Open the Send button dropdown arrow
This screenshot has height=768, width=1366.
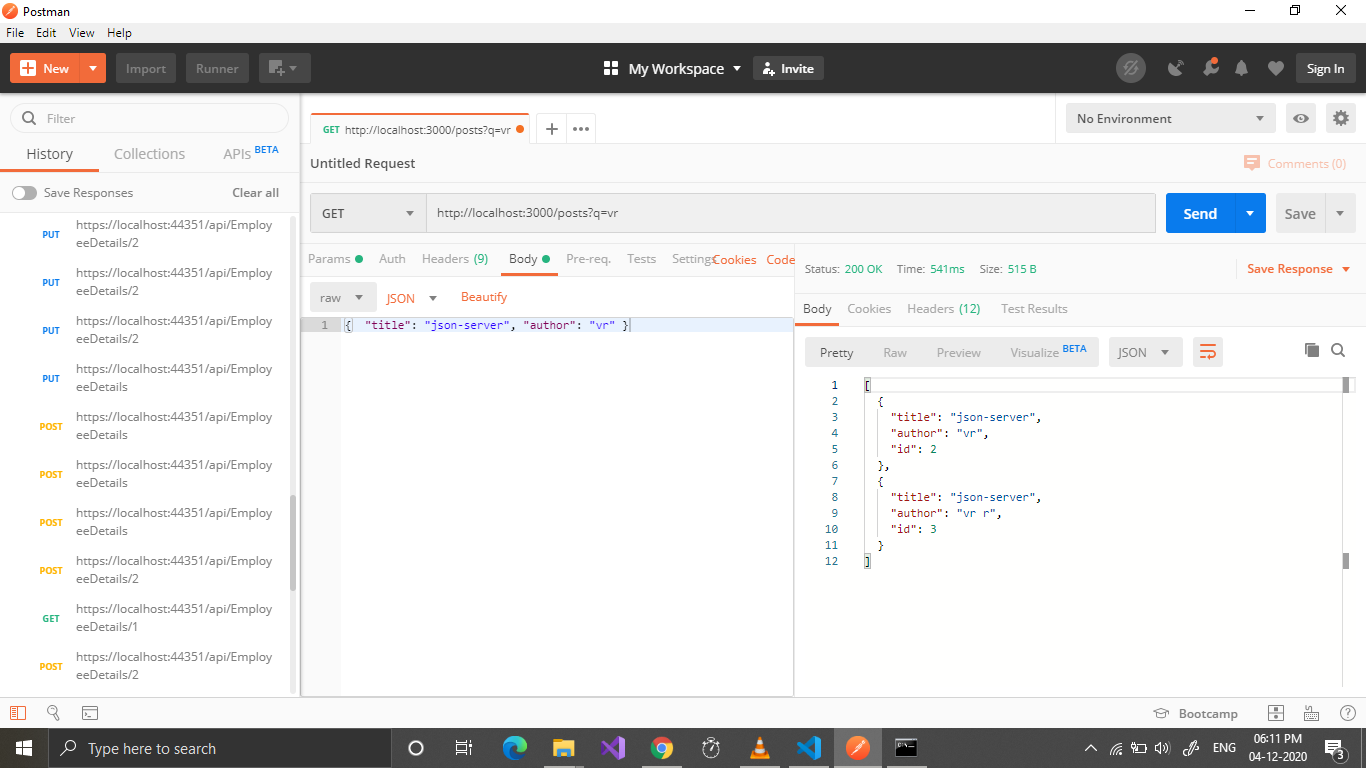tap(1250, 213)
